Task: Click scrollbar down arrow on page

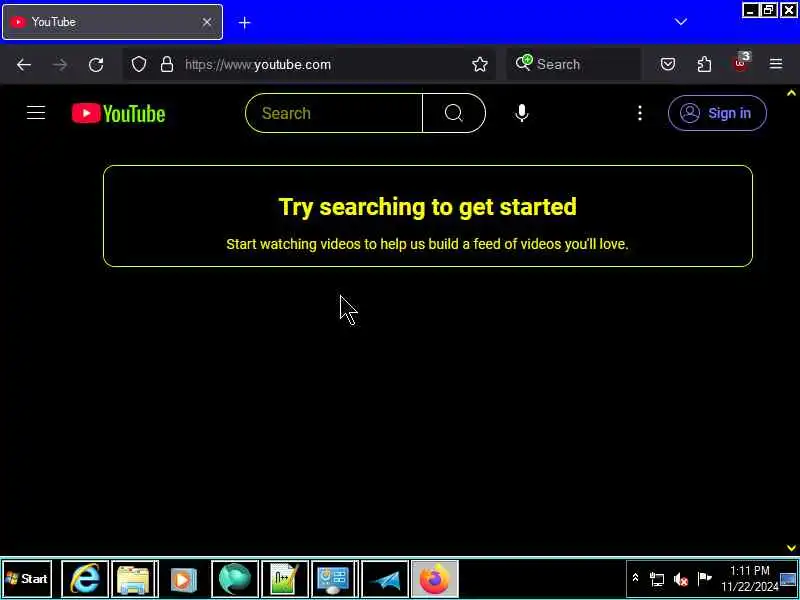Action: (791, 548)
